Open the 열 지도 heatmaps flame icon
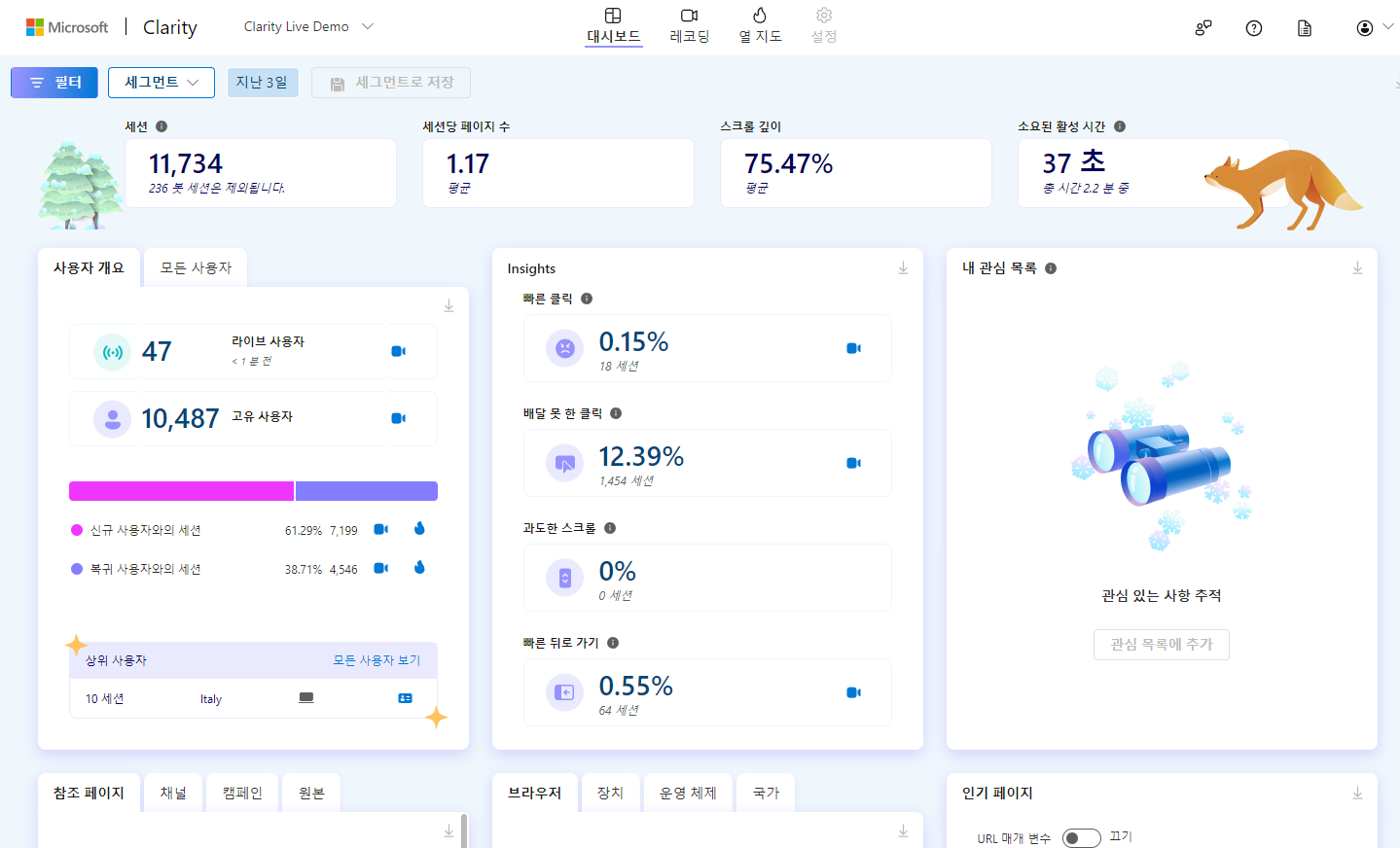This screenshot has width=1400, height=848. (x=759, y=17)
